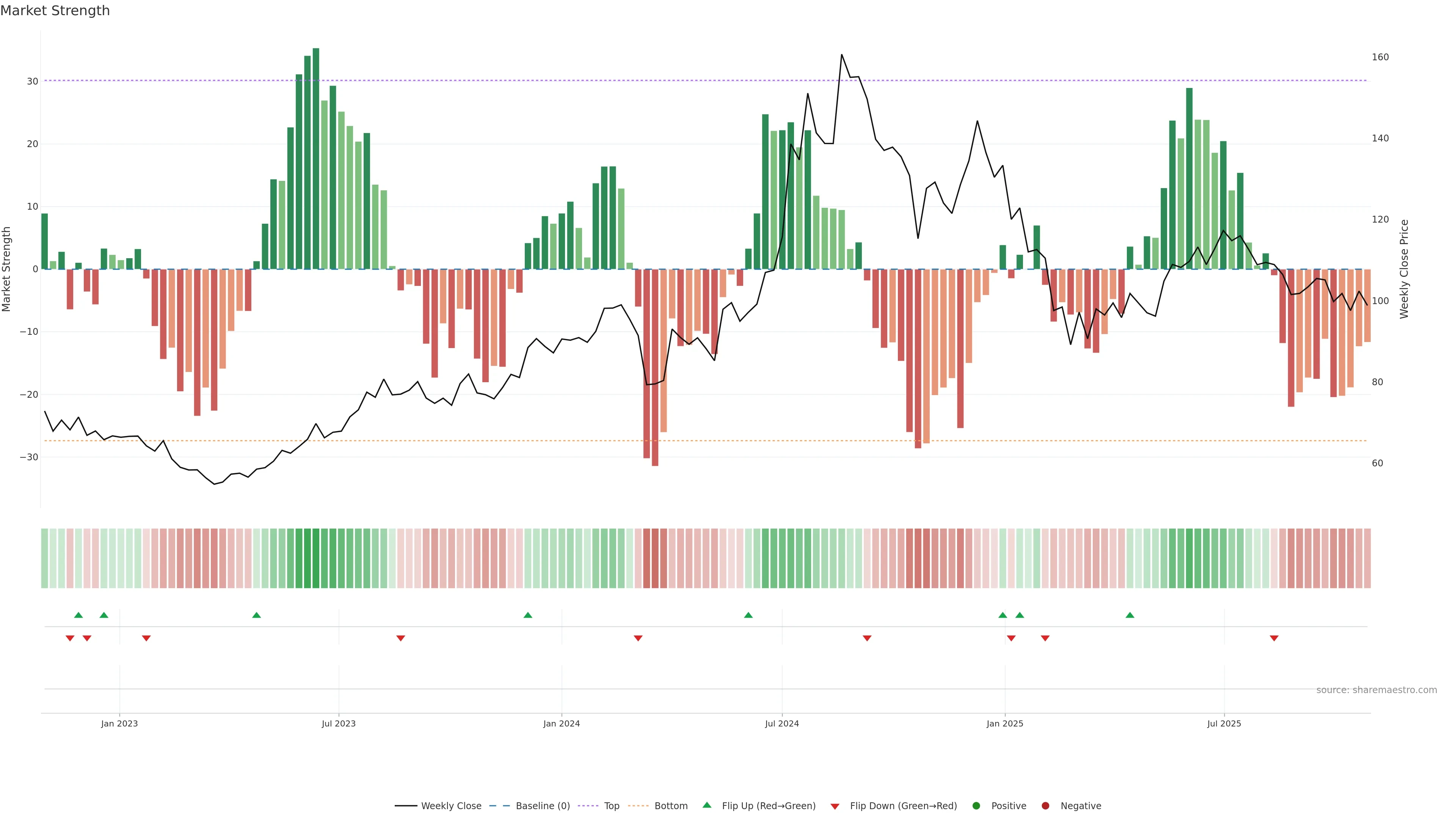Click the Flip Up green triangle legend icon

pyautogui.click(x=706, y=805)
